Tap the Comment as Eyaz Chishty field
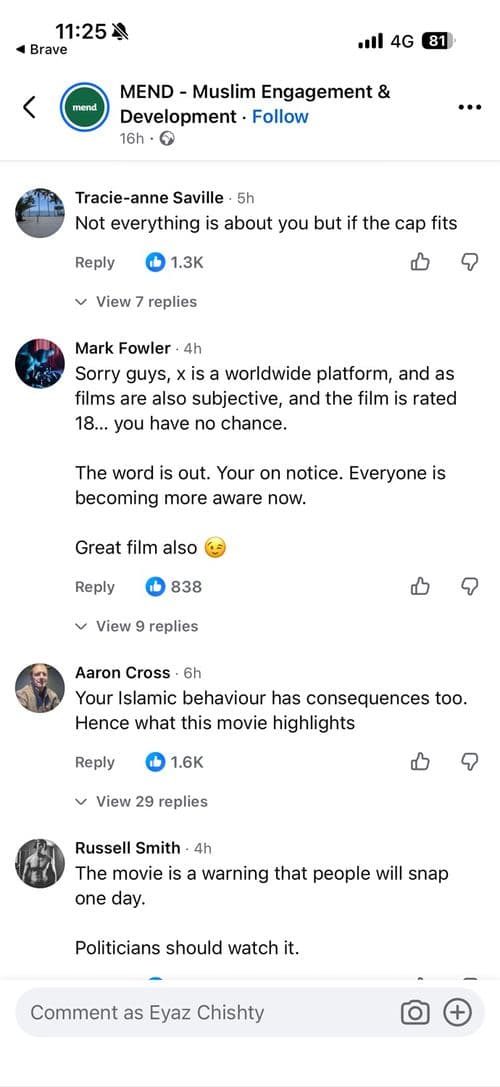The image size is (500, 1087). pyautogui.click(x=207, y=1013)
